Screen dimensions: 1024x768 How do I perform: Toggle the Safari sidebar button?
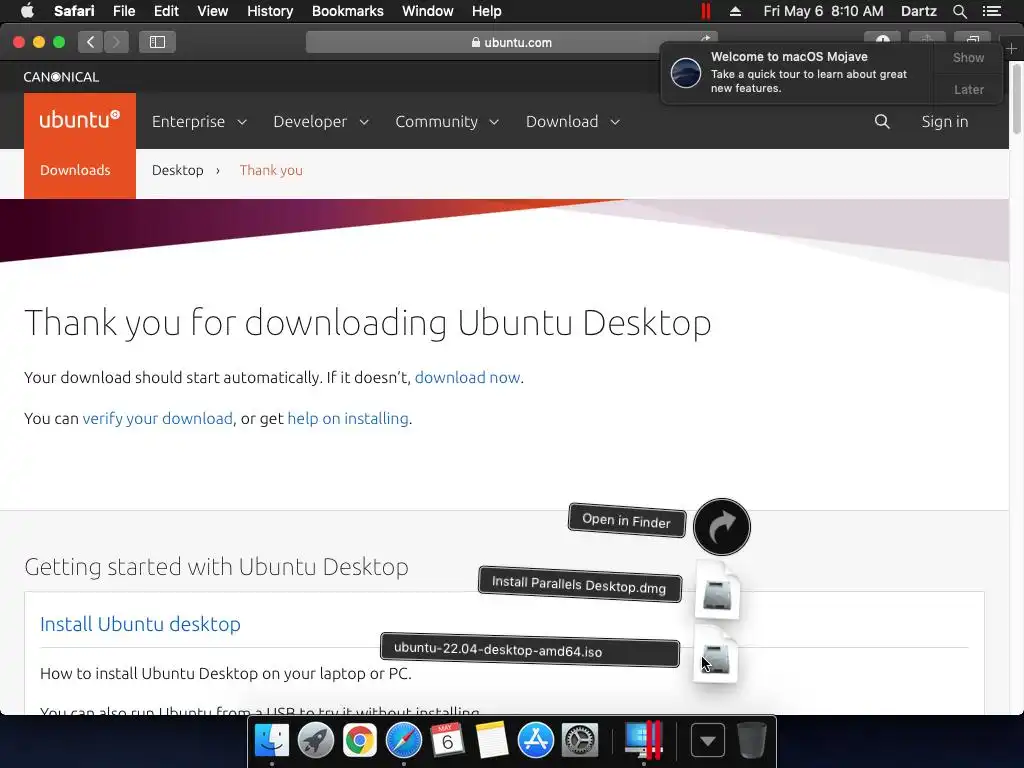(x=157, y=42)
